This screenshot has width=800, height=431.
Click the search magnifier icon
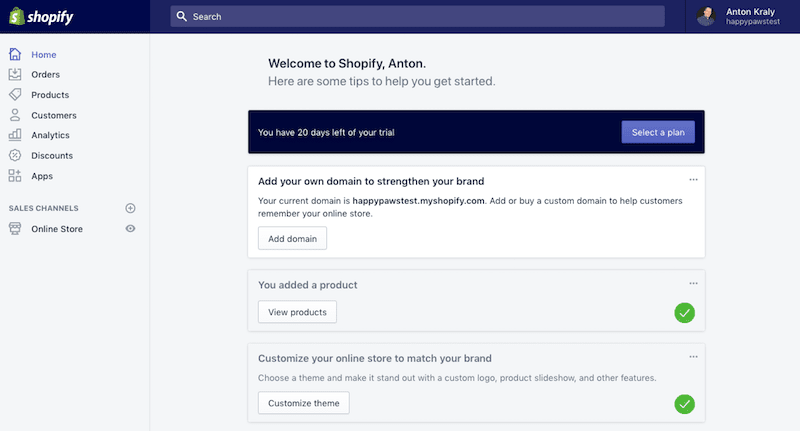(182, 16)
